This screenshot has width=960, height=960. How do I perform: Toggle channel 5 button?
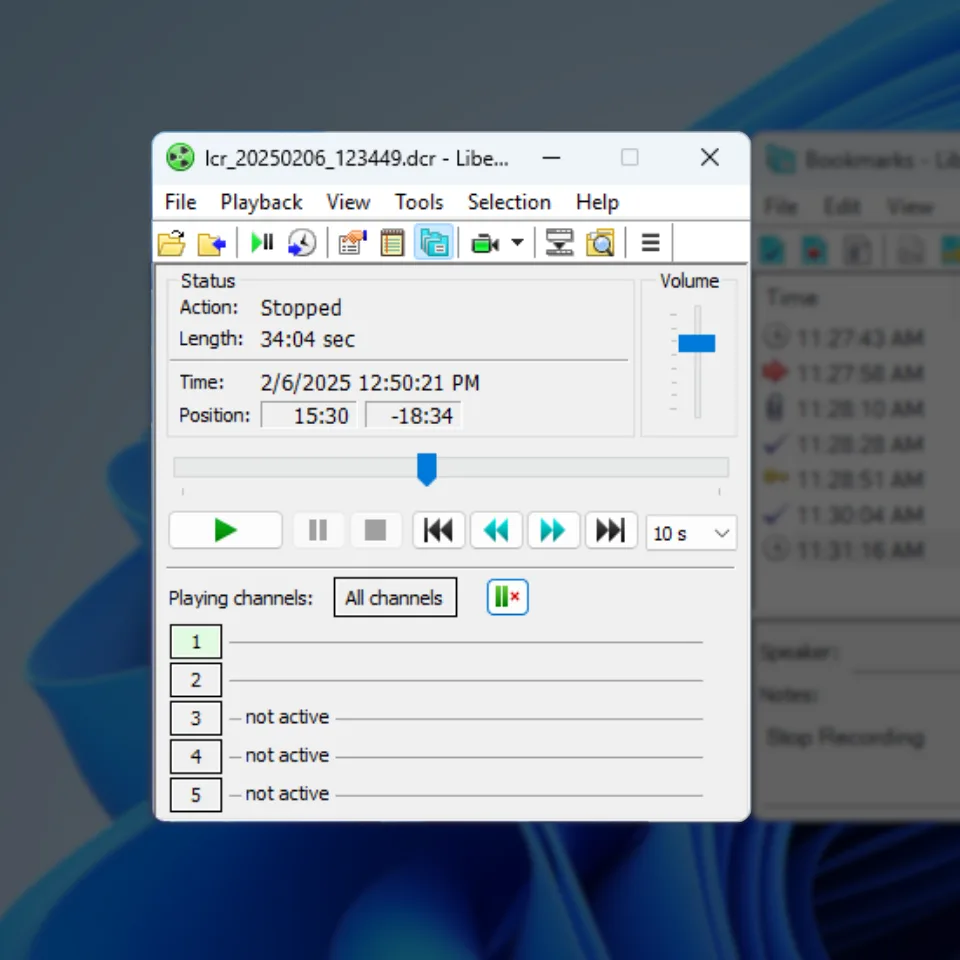(x=196, y=795)
